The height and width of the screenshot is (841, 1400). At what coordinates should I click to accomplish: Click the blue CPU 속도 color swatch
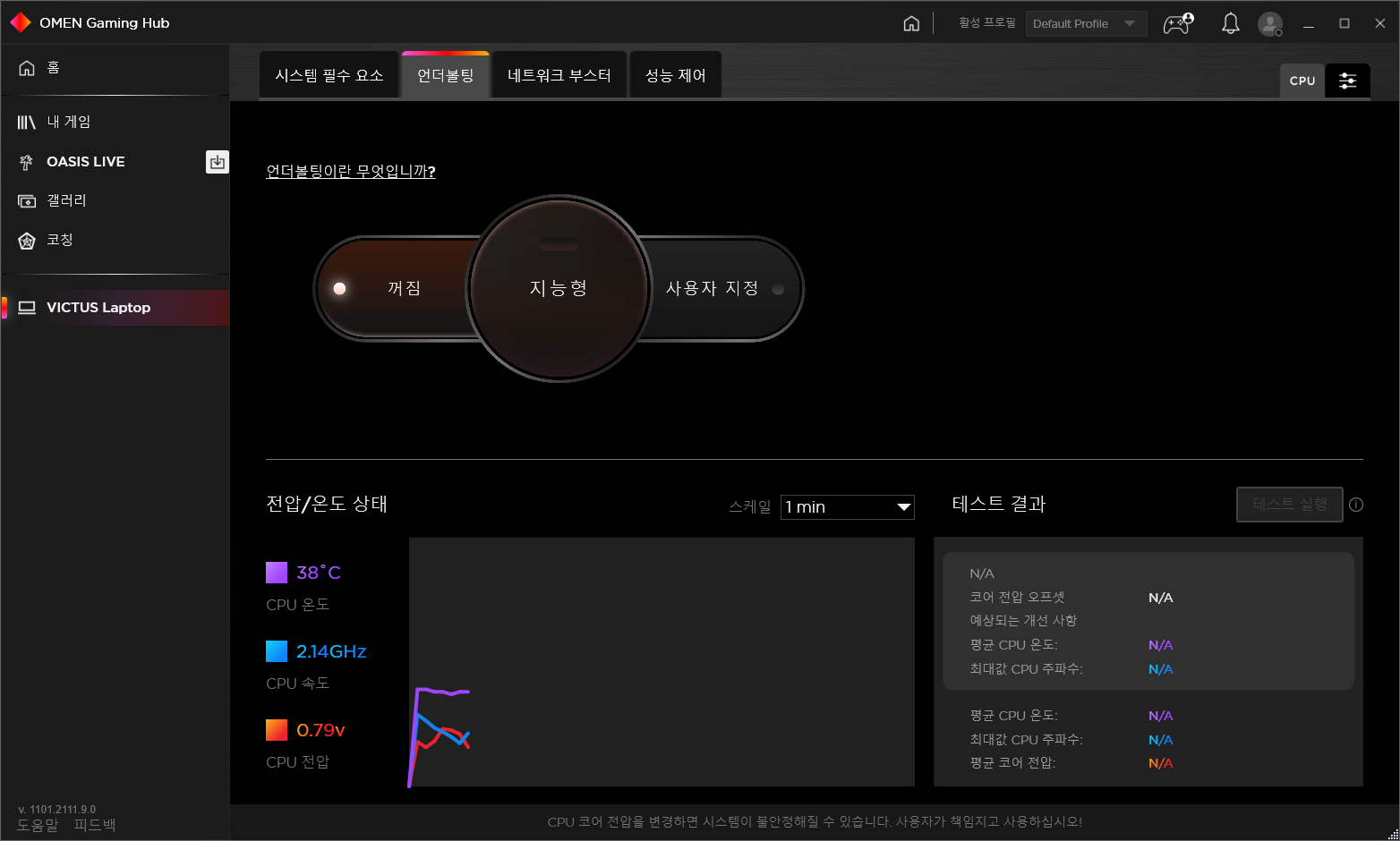click(x=277, y=651)
